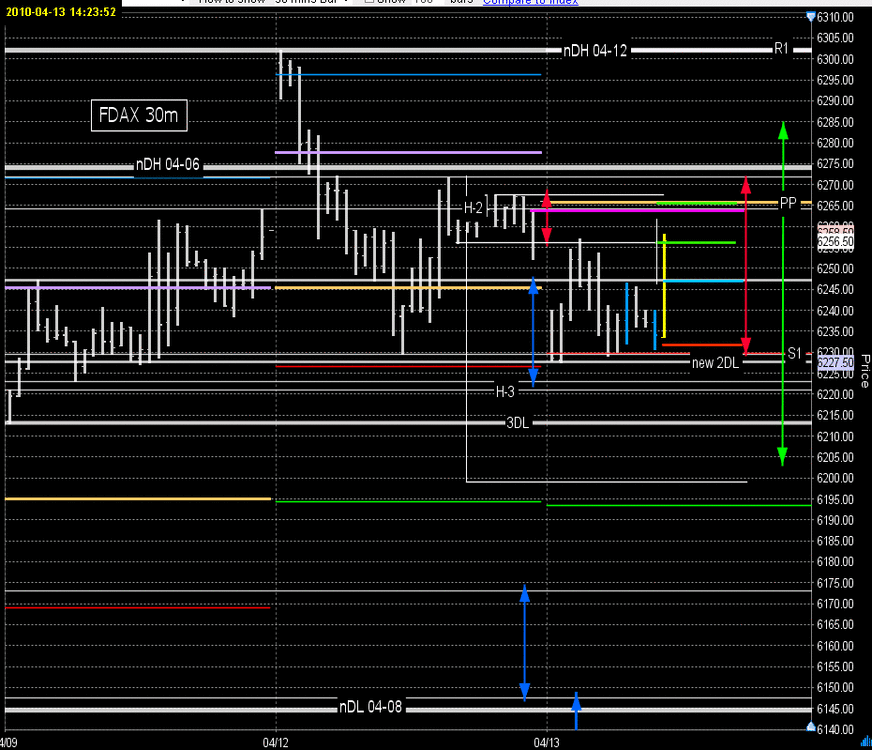The width and height of the screenshot is (872, 750).
Task: Click the vertical 'Price' axis title
Action: tap(865, 371)
